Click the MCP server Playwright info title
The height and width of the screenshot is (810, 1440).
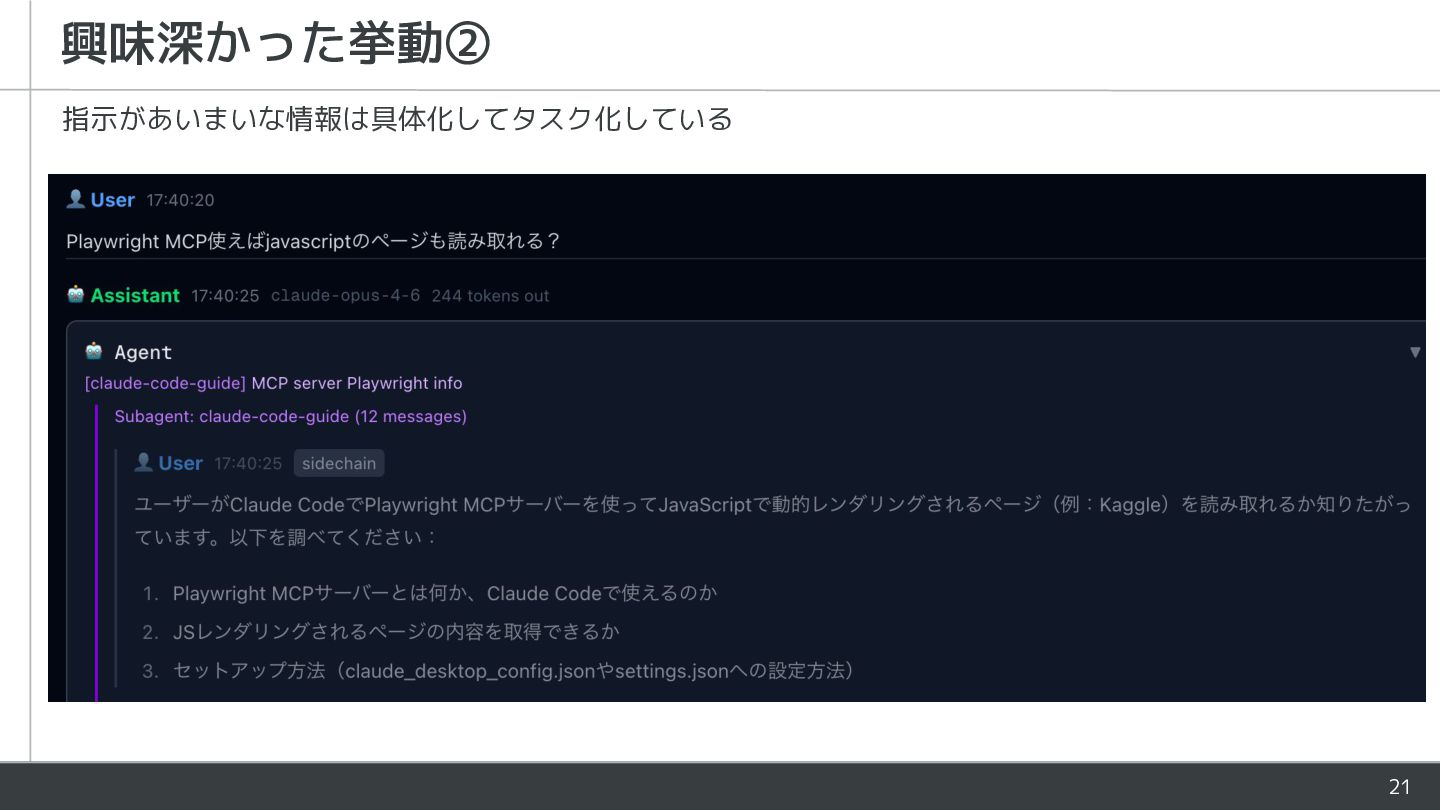coord(357,383)
